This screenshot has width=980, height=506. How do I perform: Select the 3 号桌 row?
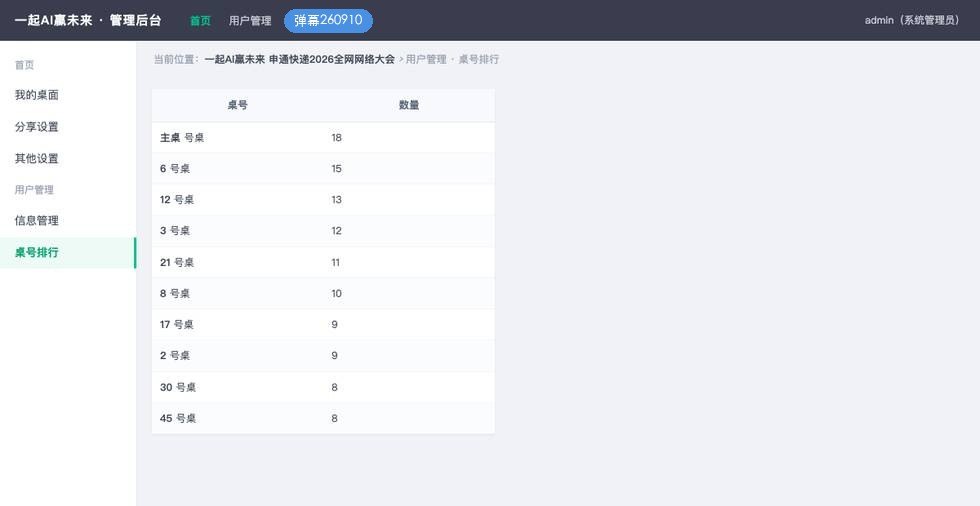[x=323, y=231]
